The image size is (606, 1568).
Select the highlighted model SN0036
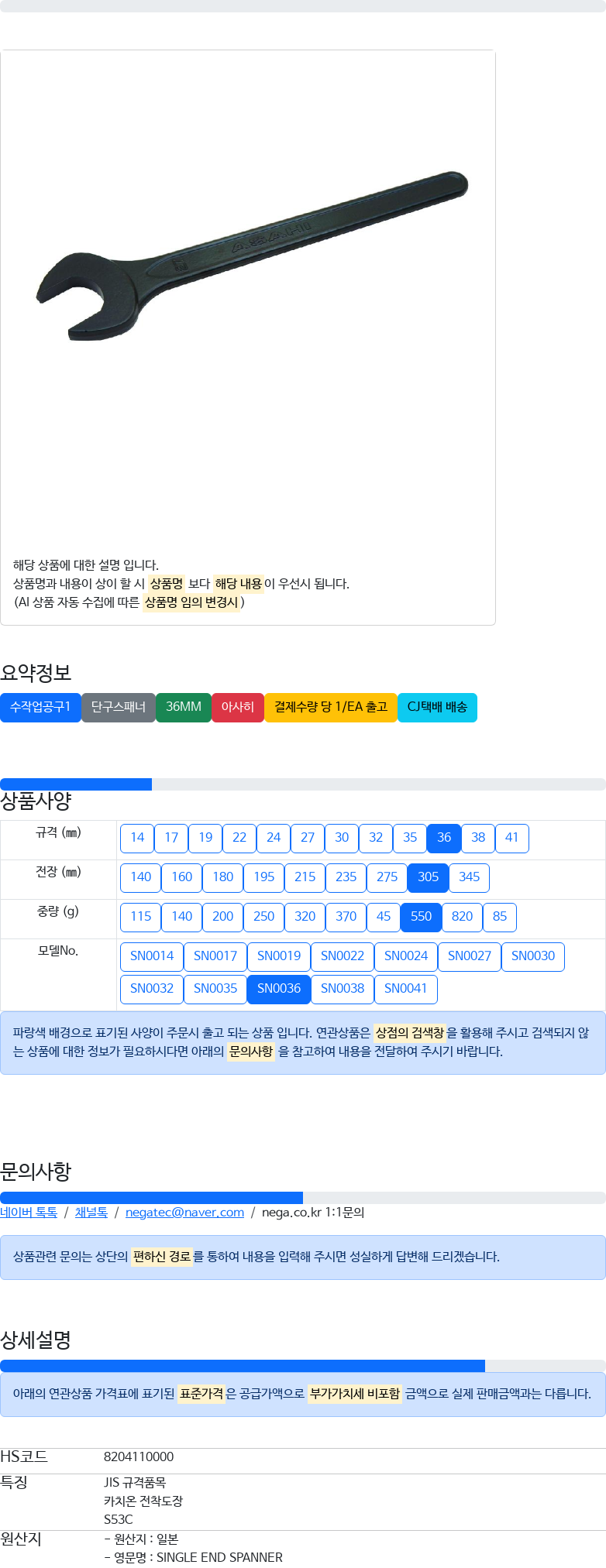[x=279, y=989]
